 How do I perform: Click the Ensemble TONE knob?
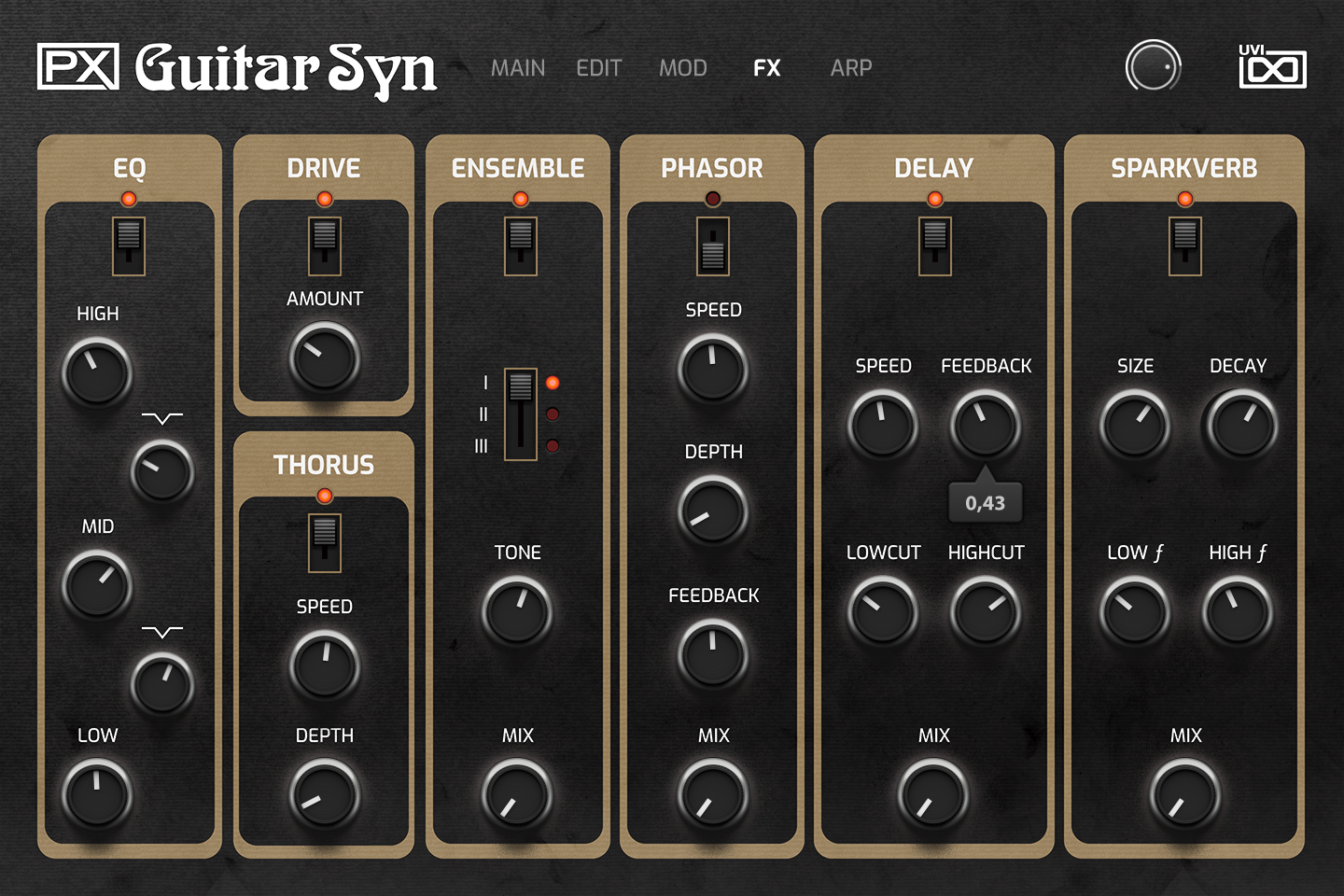pyautogui.click(x=517, y=611)
